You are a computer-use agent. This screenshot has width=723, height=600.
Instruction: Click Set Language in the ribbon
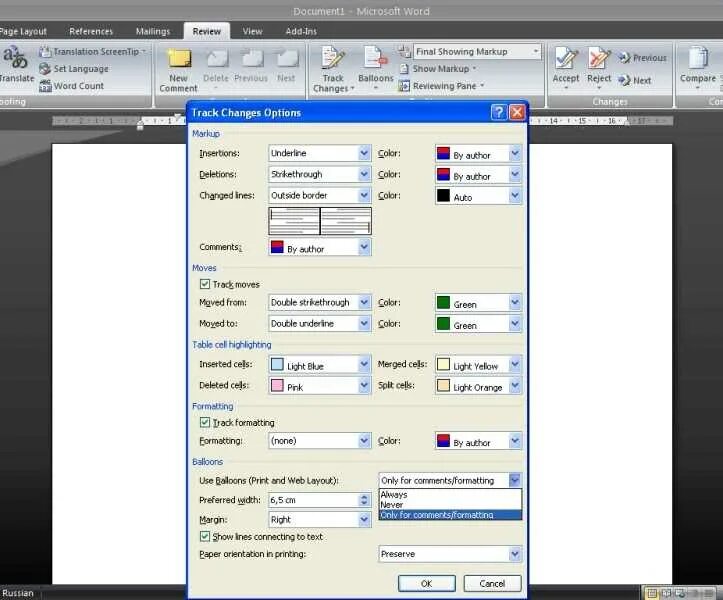(x=74, y=69)
